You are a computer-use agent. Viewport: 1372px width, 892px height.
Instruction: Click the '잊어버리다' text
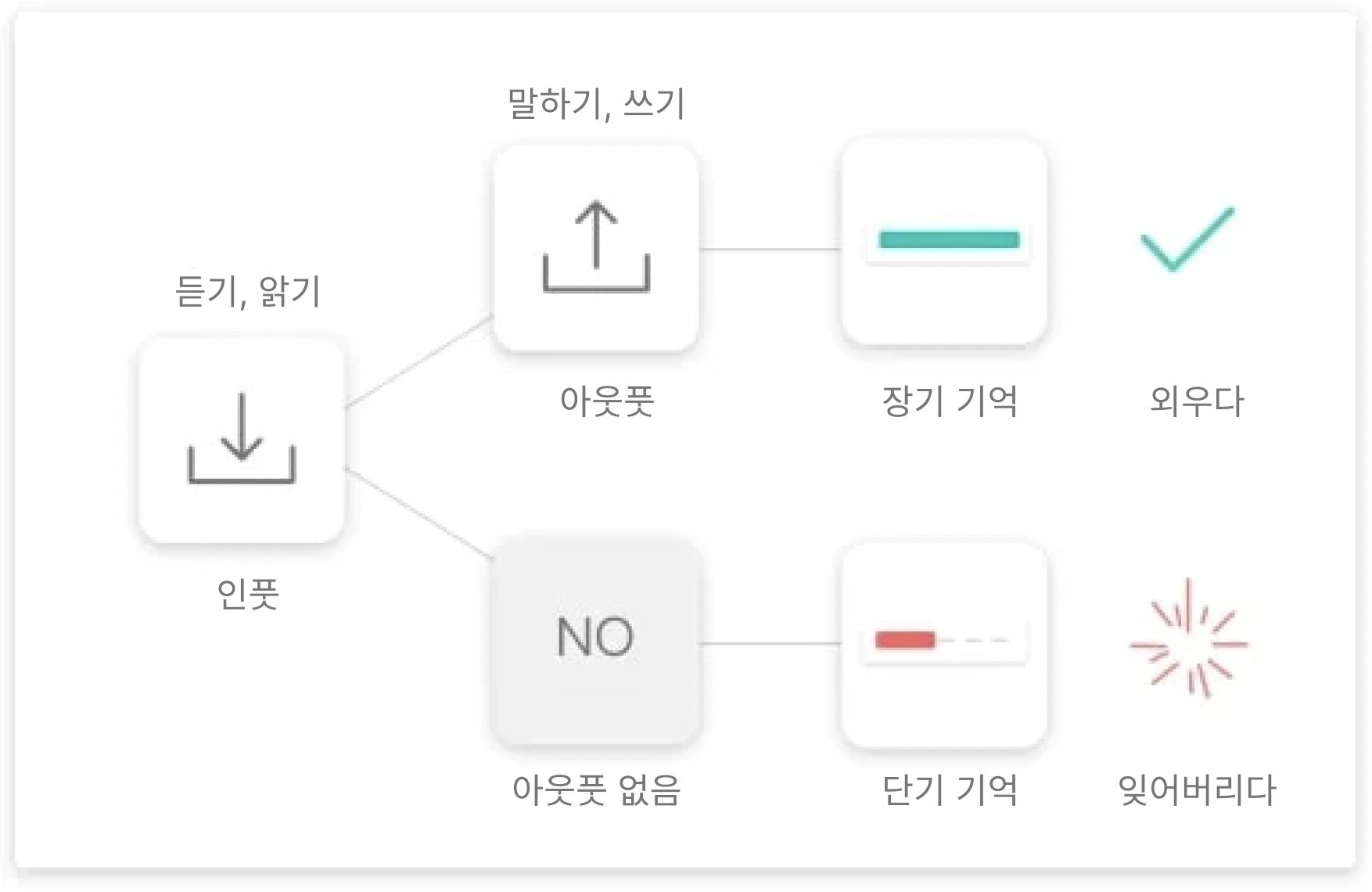pos(1197,789)
